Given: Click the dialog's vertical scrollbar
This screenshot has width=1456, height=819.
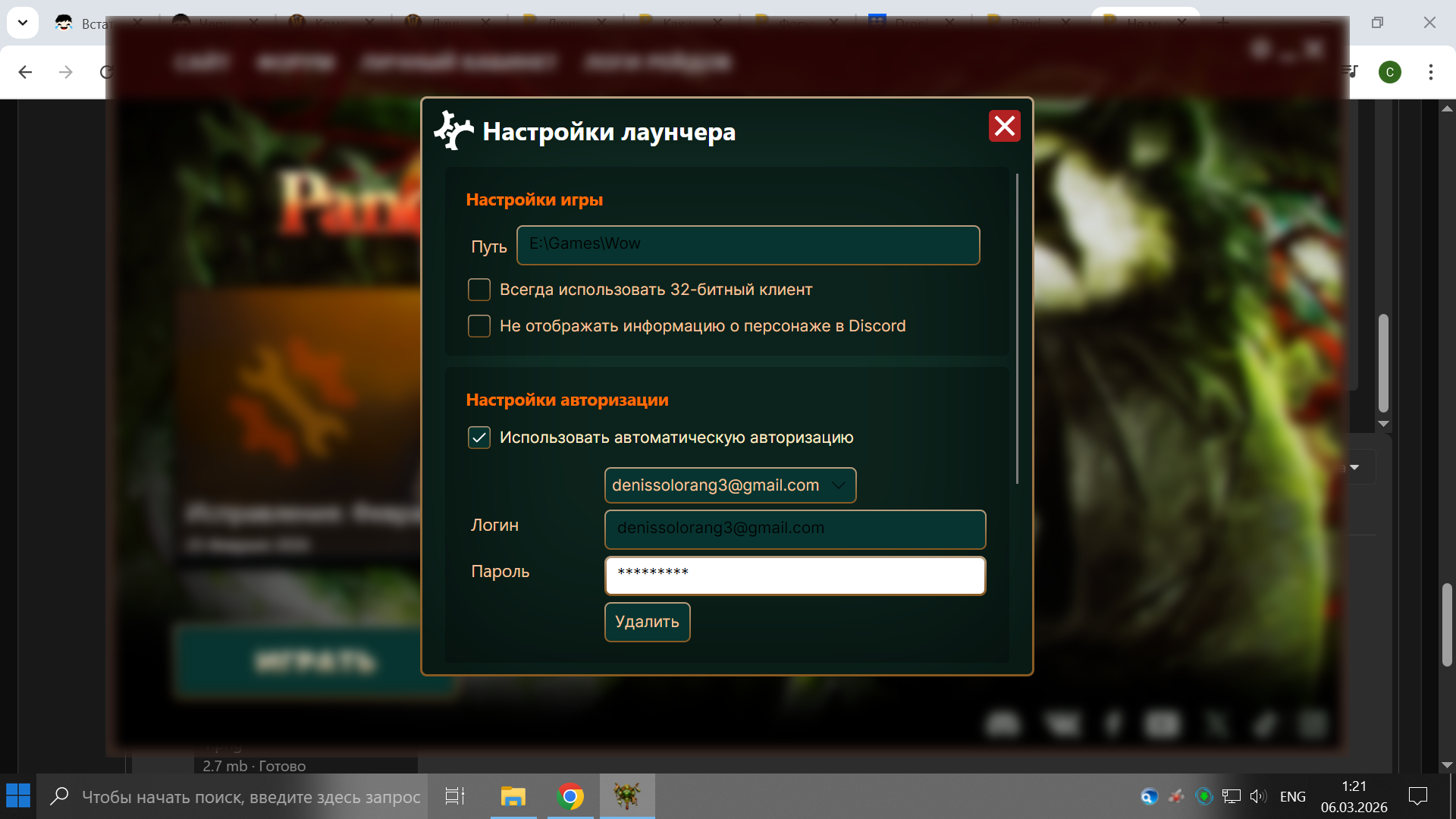Looking at the screenshot, I should click(x=1017, y=328).
